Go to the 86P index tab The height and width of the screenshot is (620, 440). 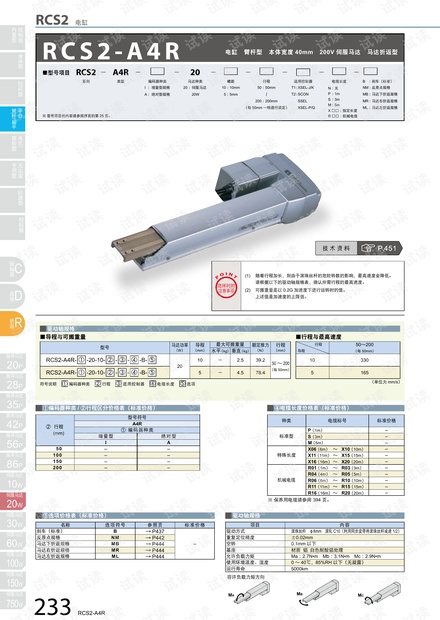coord(13,461)
